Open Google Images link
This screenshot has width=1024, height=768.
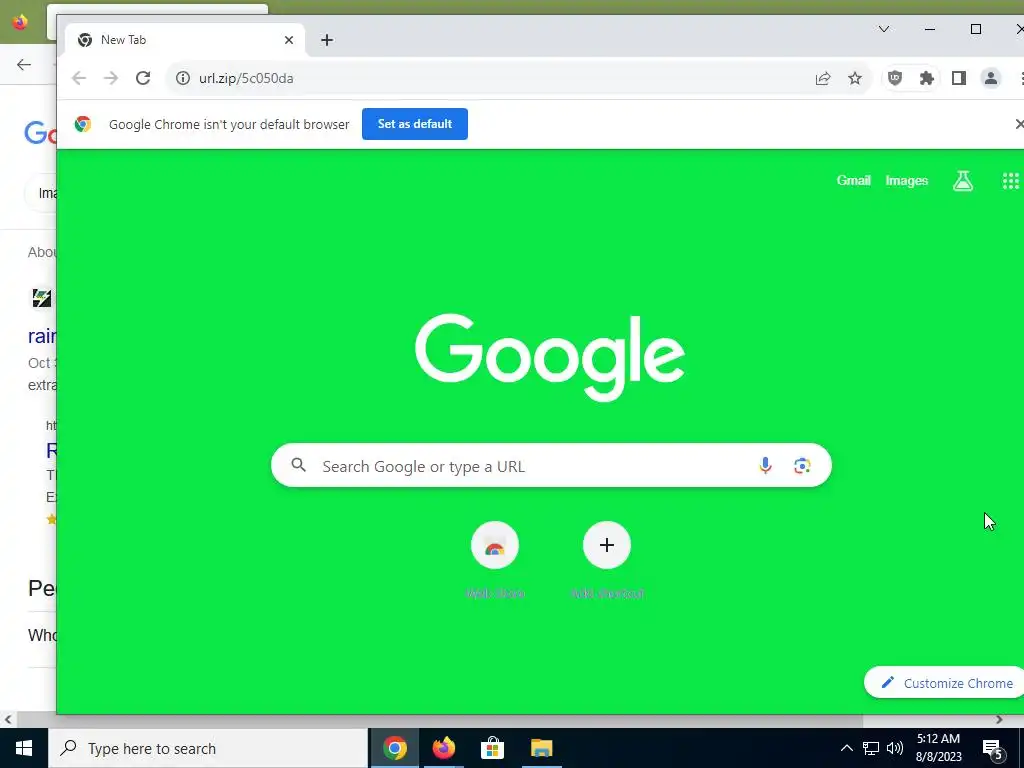(x=906, y=181)
